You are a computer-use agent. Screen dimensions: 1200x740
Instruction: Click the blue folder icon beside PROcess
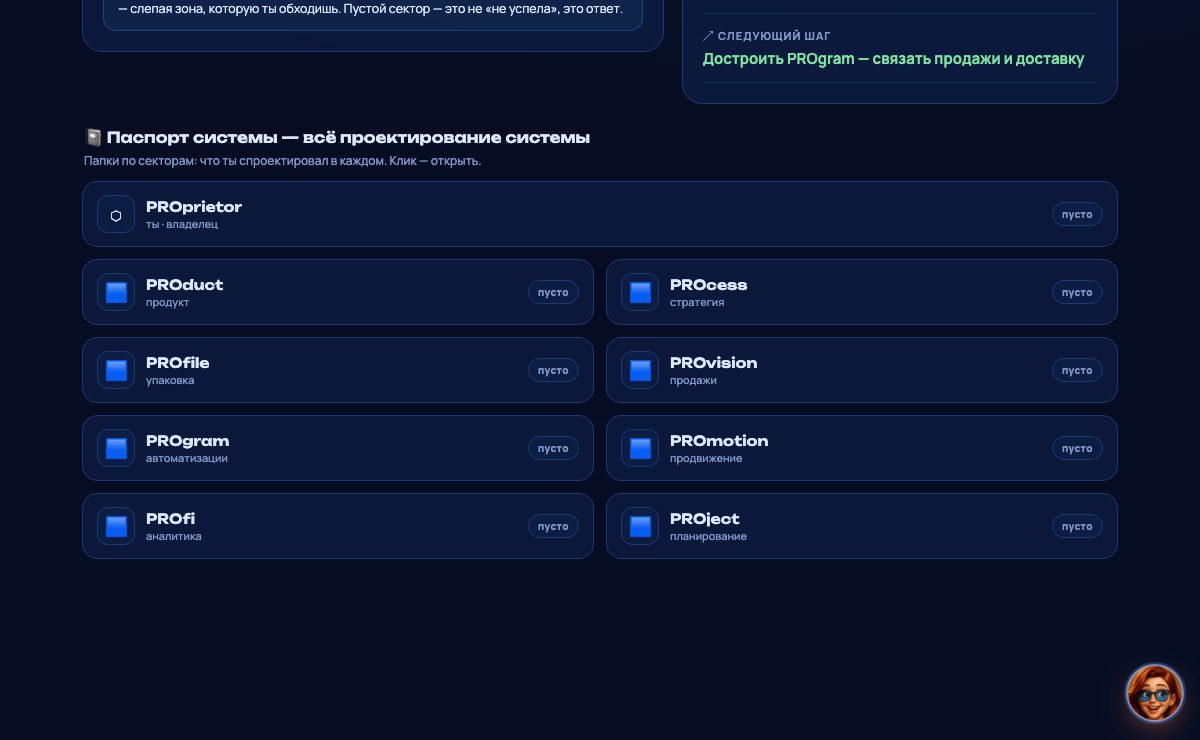pos(640,292)
